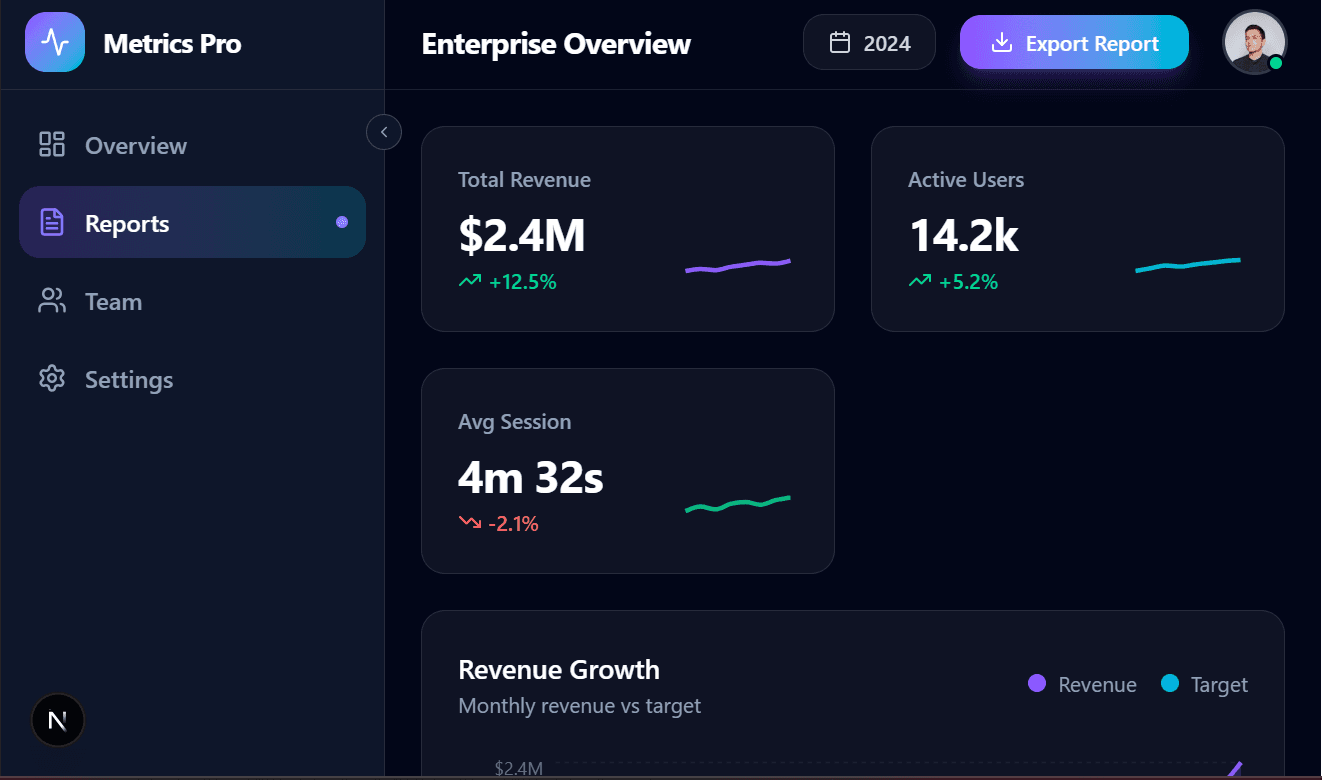Click the Reports document icon
Viewport: 1322px width, 780px height.
point(51,222)
